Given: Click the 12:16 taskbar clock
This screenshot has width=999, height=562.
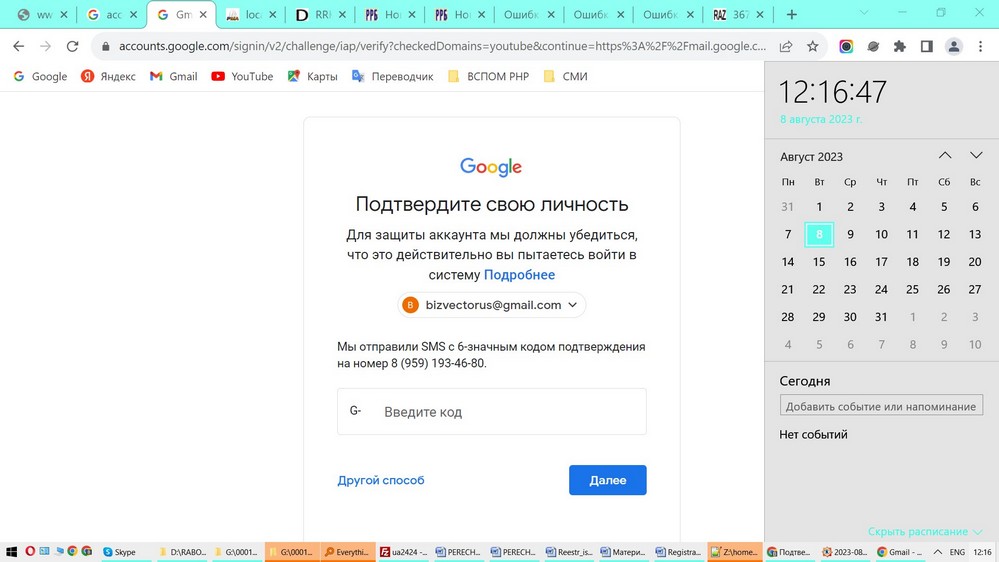Looking at the screenshot, I should click(x=982, y=552).
